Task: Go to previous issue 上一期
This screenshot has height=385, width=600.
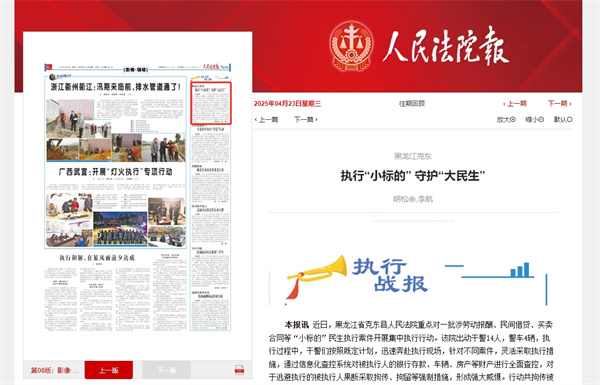Action: click(x=515, y=103)
